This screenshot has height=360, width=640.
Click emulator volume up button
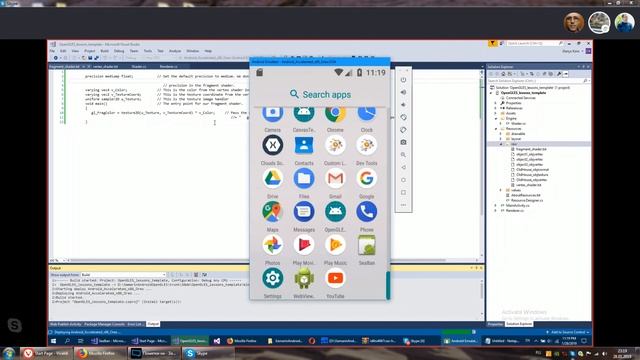[x=403, y=92]
